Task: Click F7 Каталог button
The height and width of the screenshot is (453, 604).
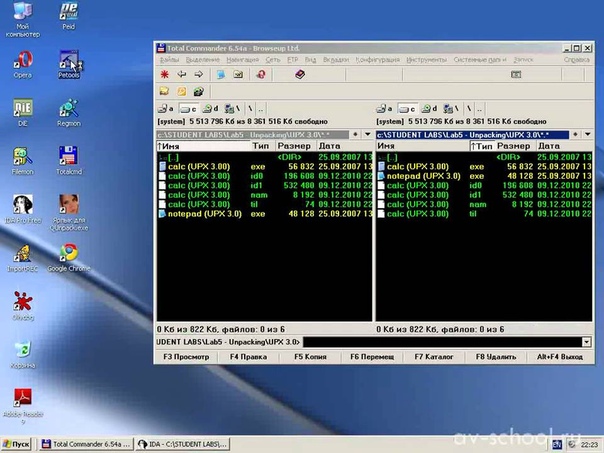Action: [434, 357]
